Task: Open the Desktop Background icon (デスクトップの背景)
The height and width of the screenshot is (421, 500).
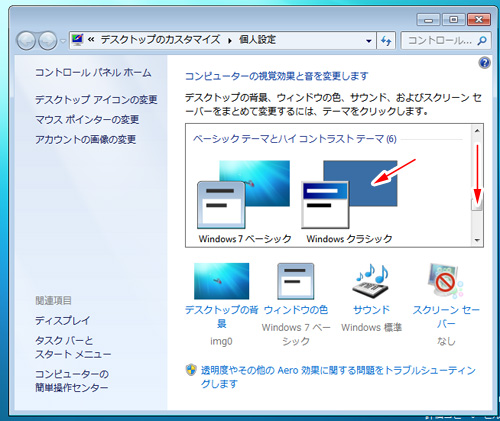Action: pos(221,281)
